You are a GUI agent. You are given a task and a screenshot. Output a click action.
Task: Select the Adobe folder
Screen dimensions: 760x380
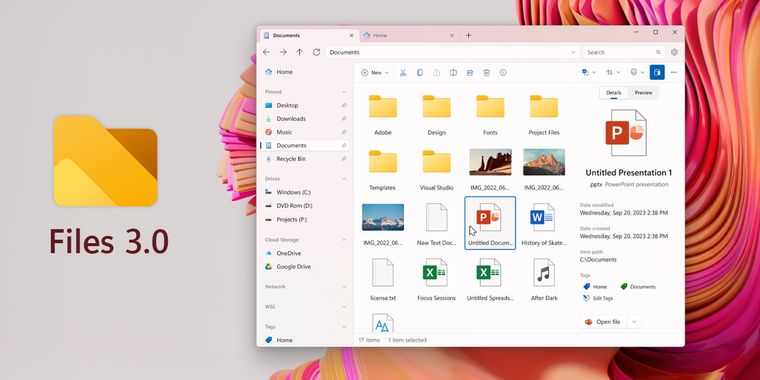pos(383,115)
